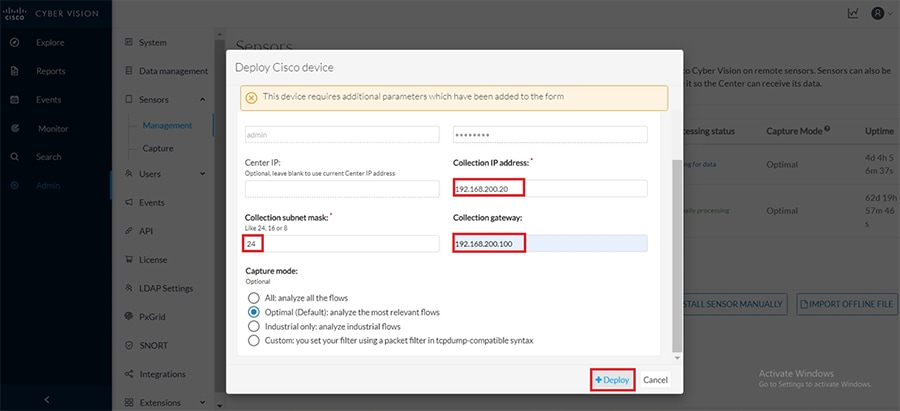Open the Search magnifier icon
Viewport: 900px width, 411px height.
click(15, 157)
